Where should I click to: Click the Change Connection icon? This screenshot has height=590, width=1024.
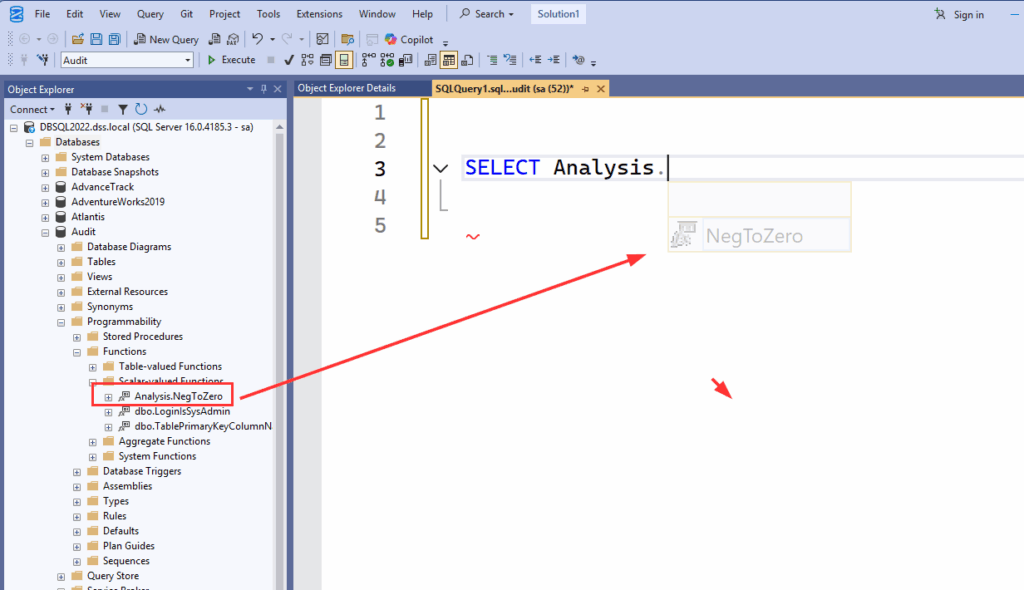coord(42,60)
